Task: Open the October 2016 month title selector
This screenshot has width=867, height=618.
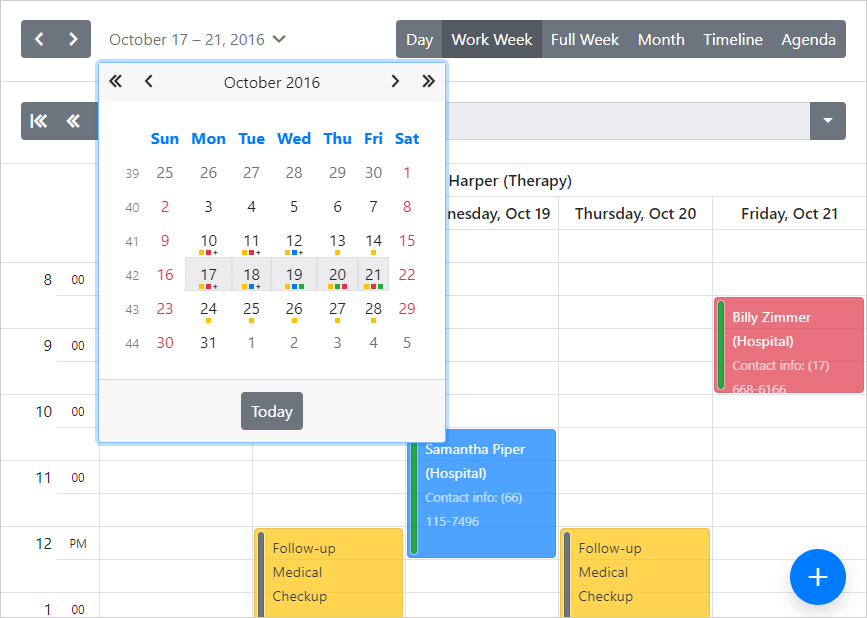Action: 271,82
